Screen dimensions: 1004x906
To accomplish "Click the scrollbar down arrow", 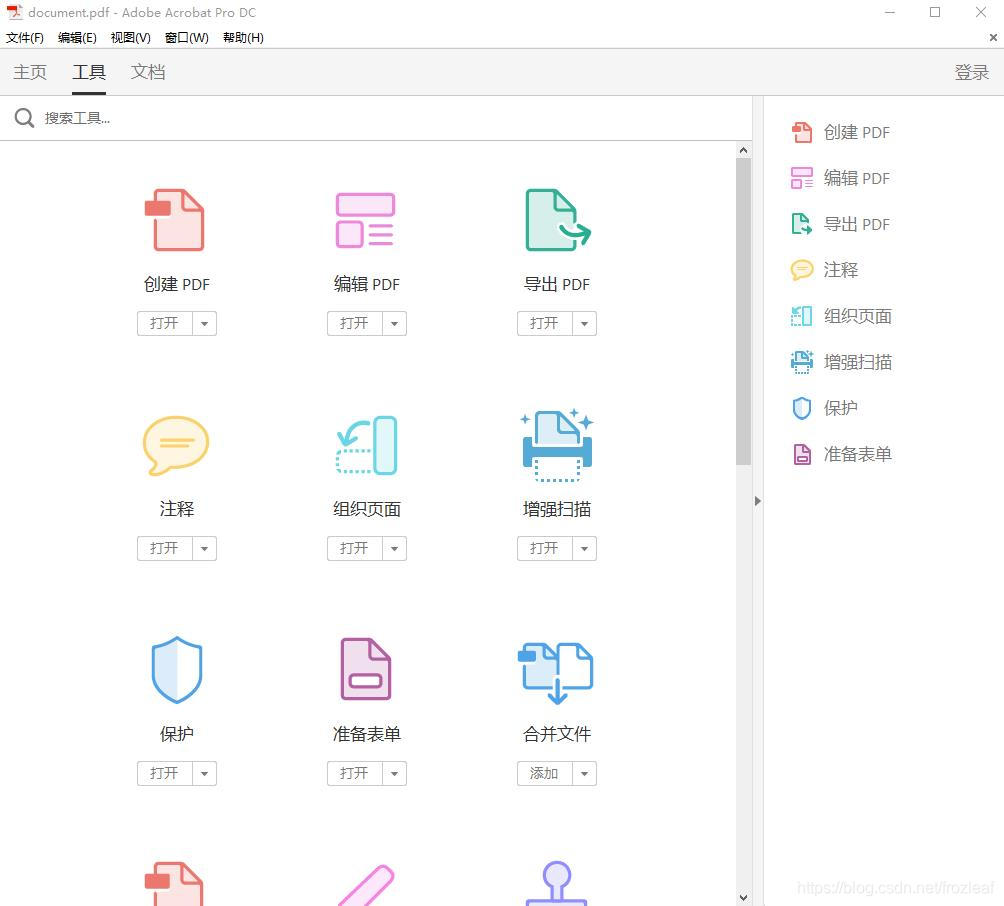I will coord(743,898).
